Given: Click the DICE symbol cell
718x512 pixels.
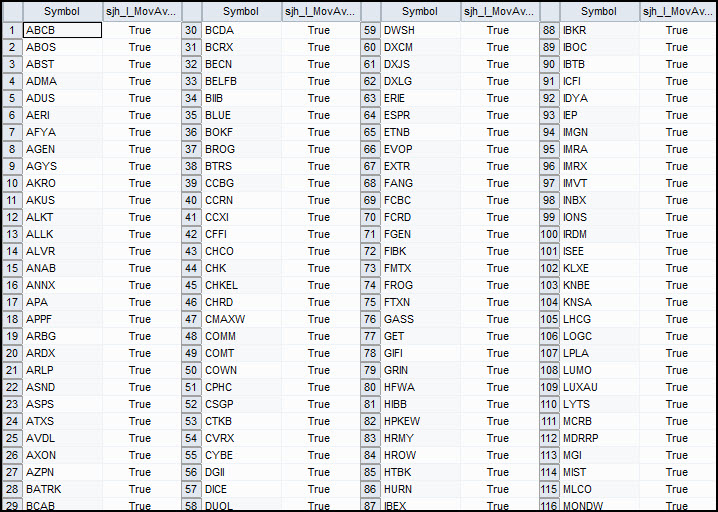Looking at the screenshot, I should click(x=241, y=489).
